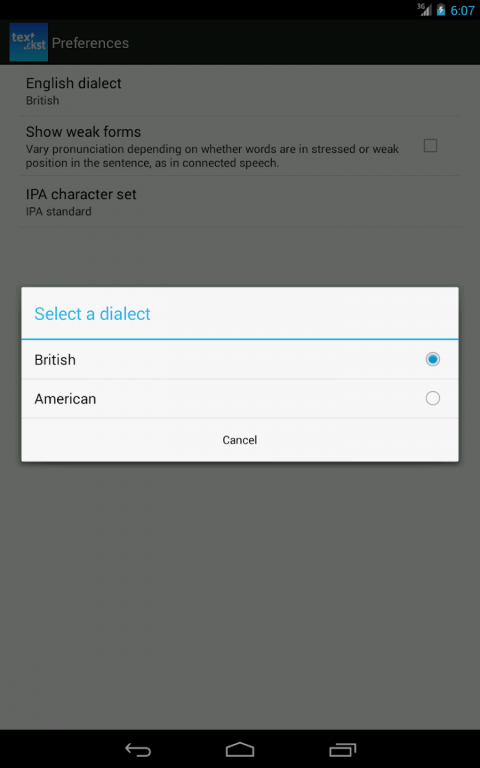The width and height of the screenshot is (480, 768).
Task: Enable the Show weak forms checkbox
Action: [430, 145]
